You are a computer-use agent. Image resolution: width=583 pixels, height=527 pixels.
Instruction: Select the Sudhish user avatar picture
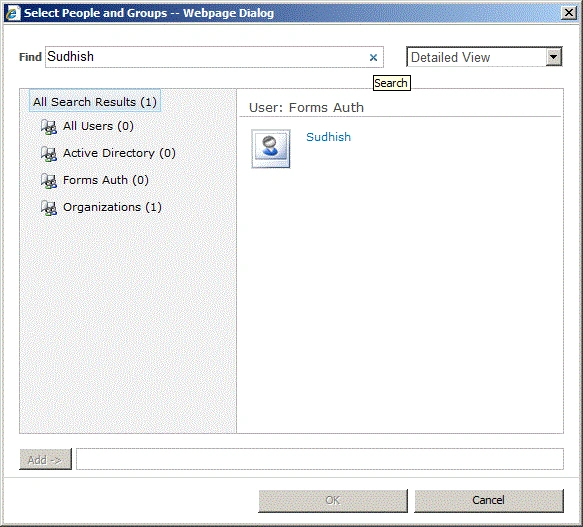[271, 149]
